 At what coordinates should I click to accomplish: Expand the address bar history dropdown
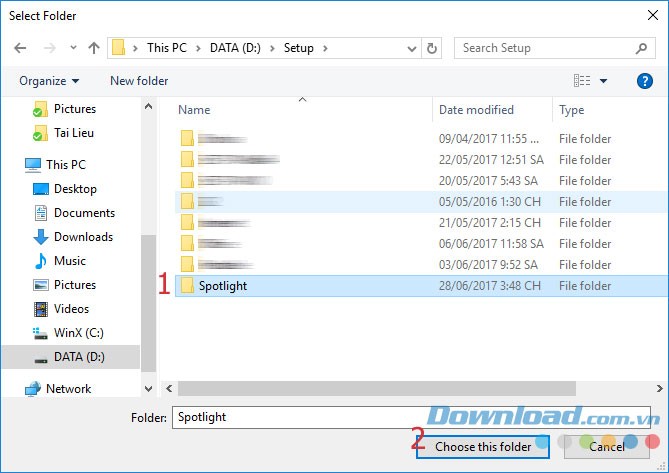tap(408, 48)
